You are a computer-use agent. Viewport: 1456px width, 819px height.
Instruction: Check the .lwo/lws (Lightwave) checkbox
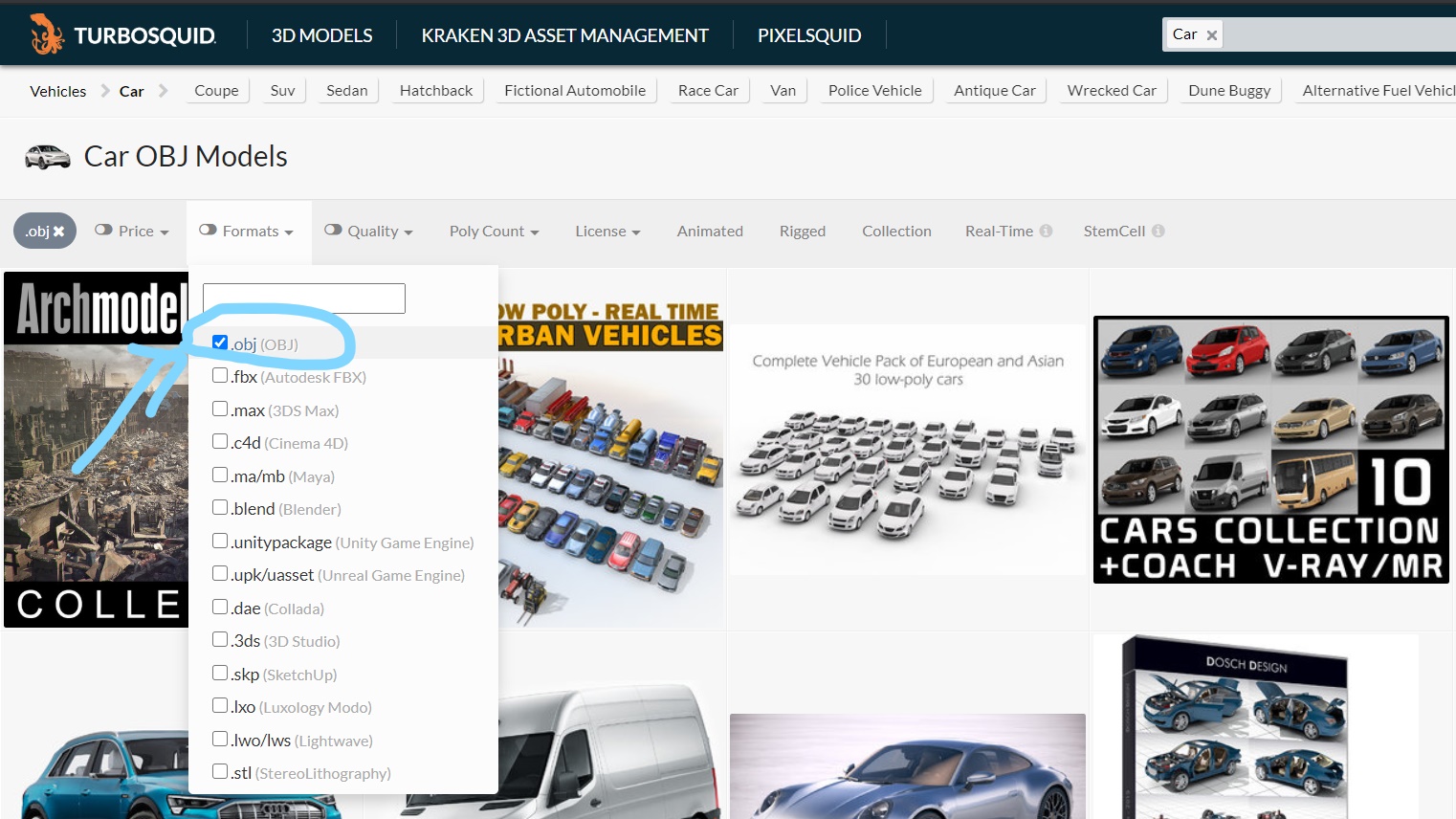tap(220, 739)
